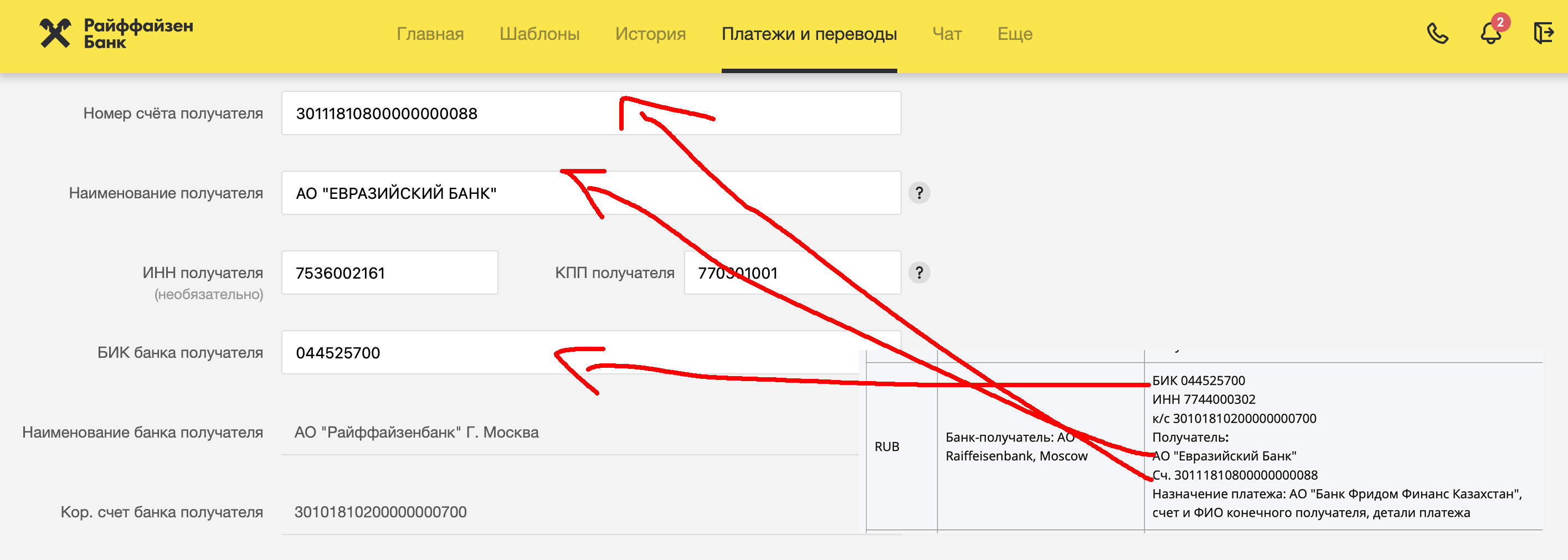Focus the Номер счёта получателя field

pyautogui.click(x=591, y=113)
